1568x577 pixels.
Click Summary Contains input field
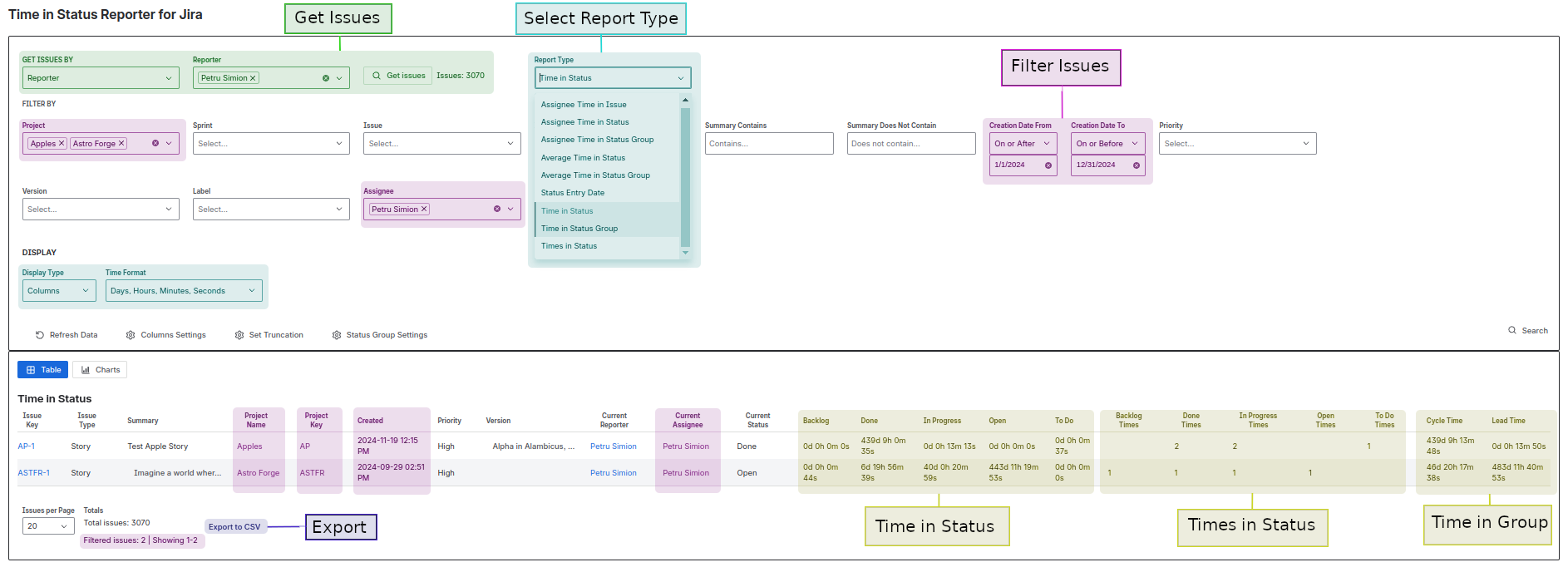coord(769,144)
